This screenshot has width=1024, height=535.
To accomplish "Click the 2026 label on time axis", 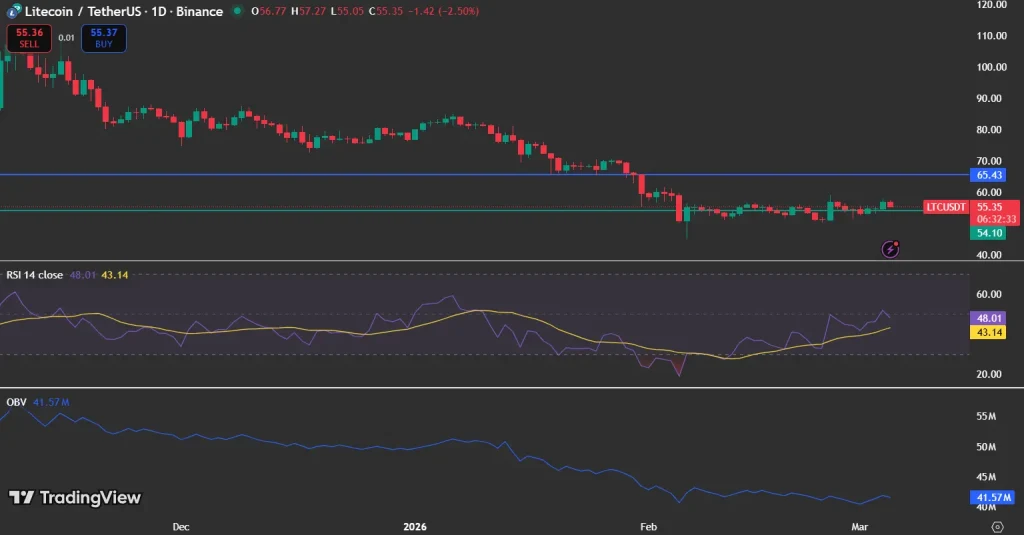I will 415,527.
